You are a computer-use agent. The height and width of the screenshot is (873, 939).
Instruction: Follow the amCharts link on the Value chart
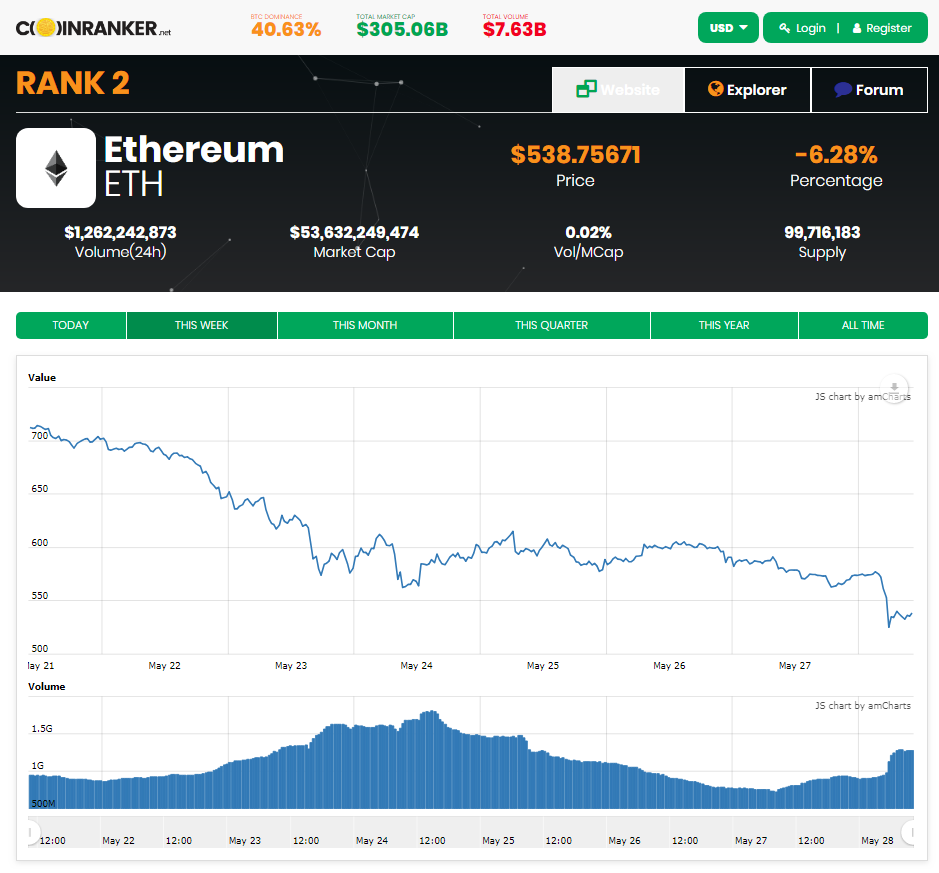pyautogui.click(x=862, y=396)
